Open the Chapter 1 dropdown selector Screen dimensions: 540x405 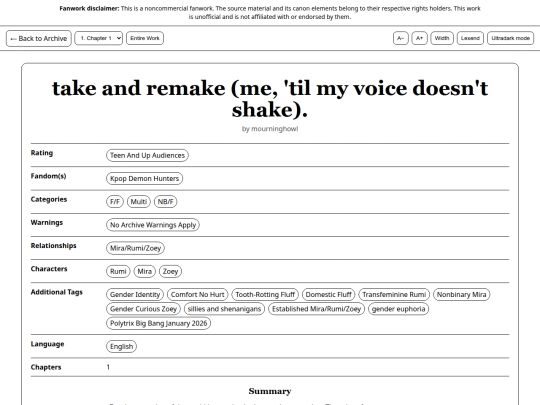coord(98,38)
